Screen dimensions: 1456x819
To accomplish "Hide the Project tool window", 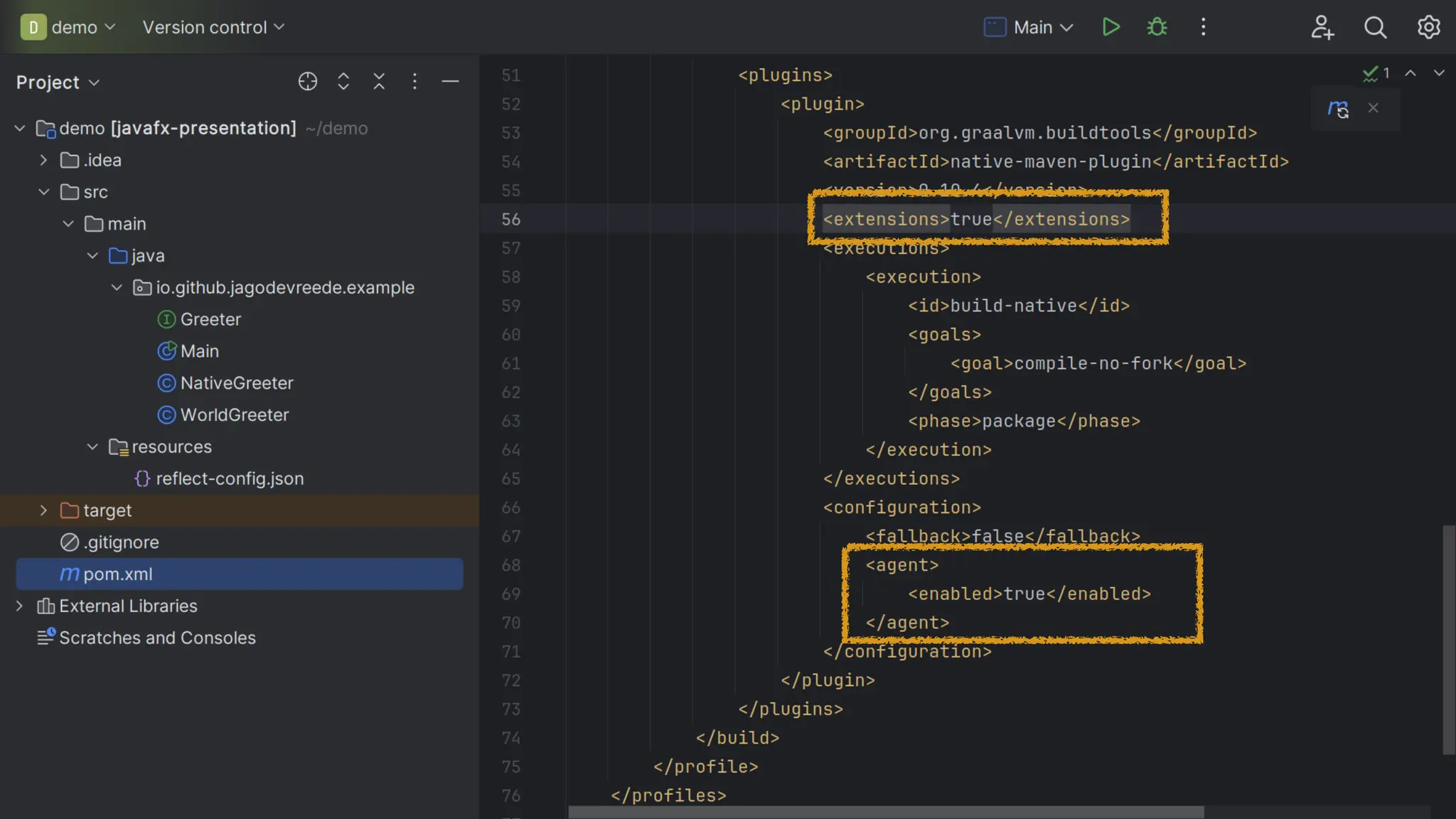I will click(450, 82).
